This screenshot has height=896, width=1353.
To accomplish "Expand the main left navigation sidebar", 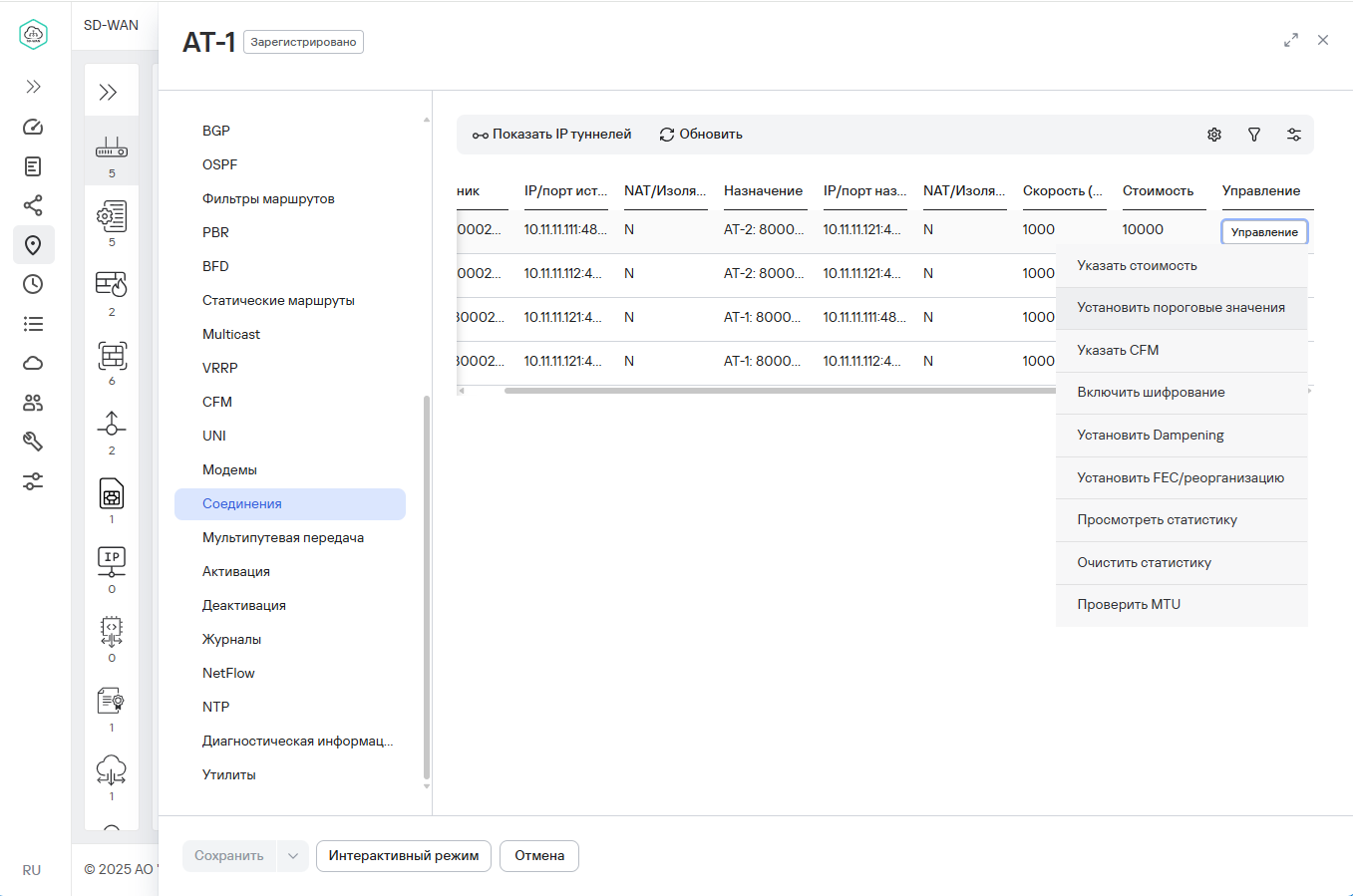I will coord(33,87).
